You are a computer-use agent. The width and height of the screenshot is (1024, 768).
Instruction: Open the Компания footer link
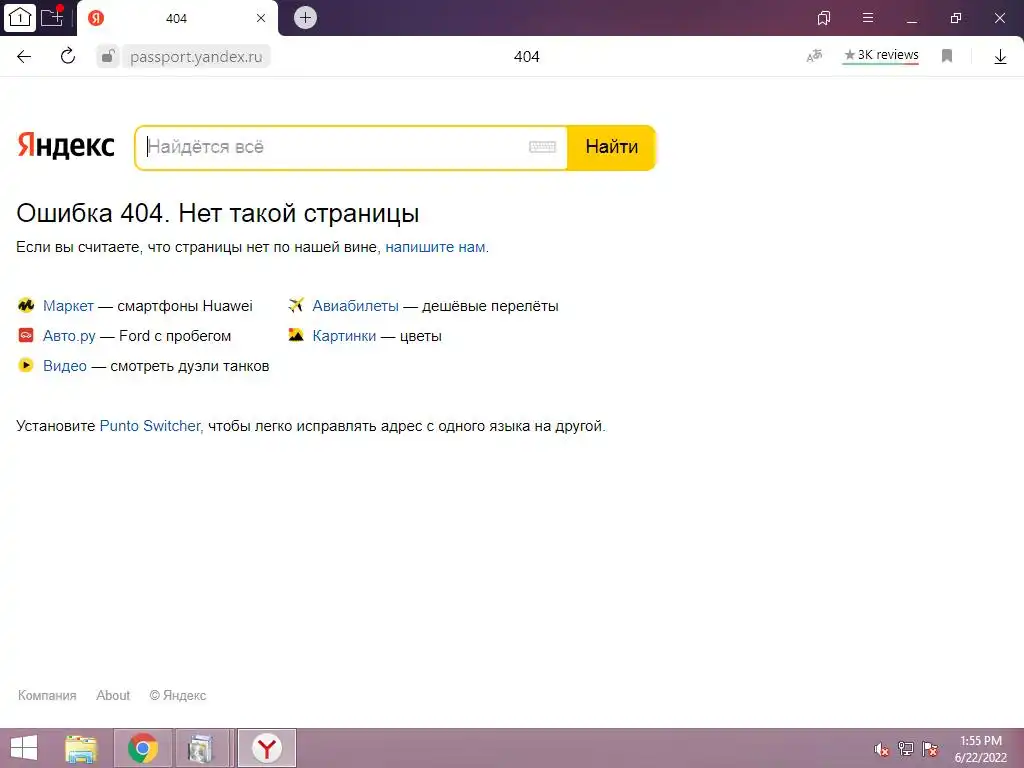click(47, 696)
